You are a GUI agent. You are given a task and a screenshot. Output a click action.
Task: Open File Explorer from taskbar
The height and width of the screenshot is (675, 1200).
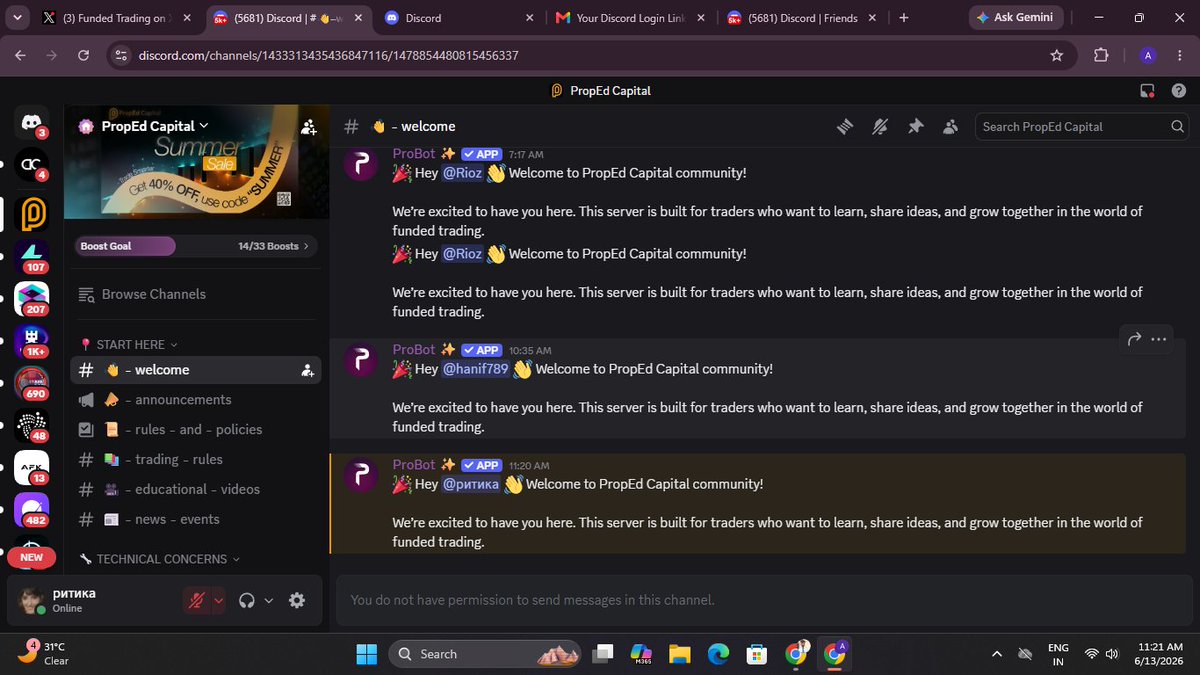coord(680,654)
